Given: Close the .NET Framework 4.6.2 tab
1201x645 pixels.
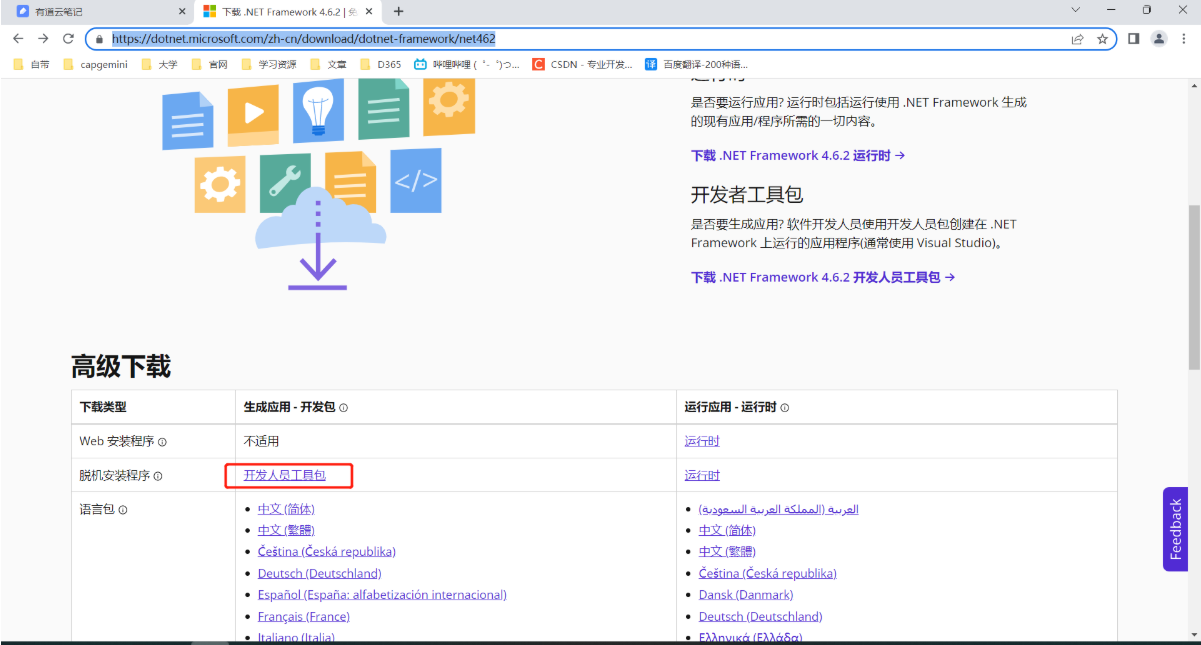Looking at the screenshot, I should (371, 11).
